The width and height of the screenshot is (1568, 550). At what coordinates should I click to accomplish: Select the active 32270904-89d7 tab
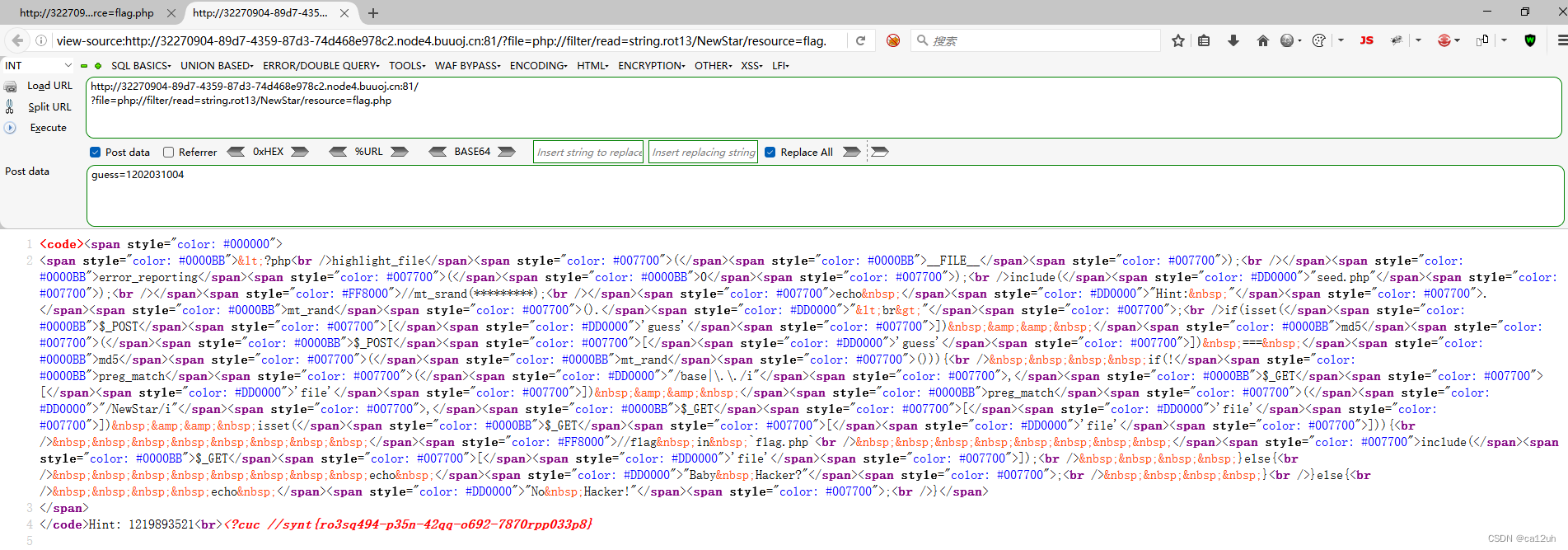[260, 13]
